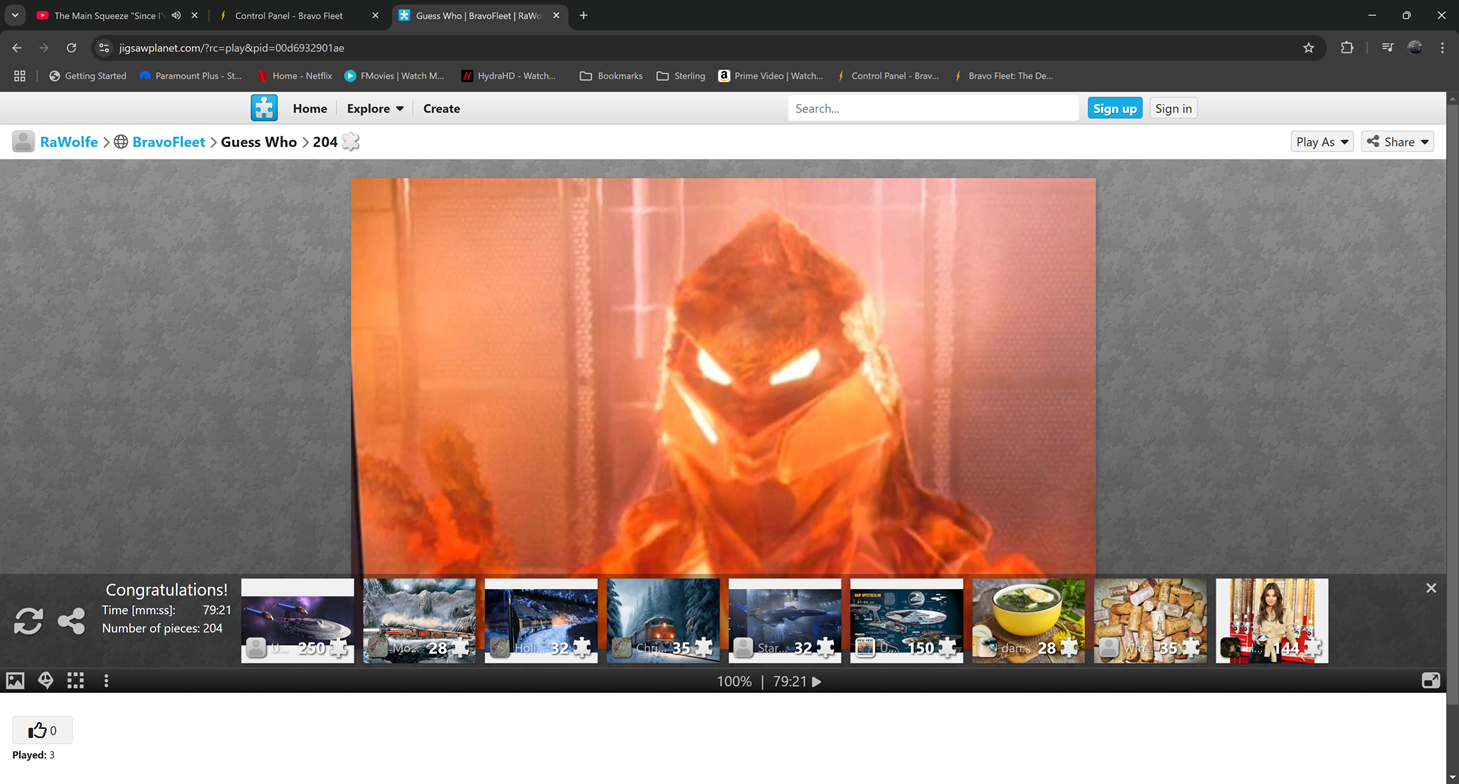Image resolution: width=1459 pixels, height=784 pixels.
Task: Mute the audio on The Main Squeeze tab
Action: click(x=176, y=15)
